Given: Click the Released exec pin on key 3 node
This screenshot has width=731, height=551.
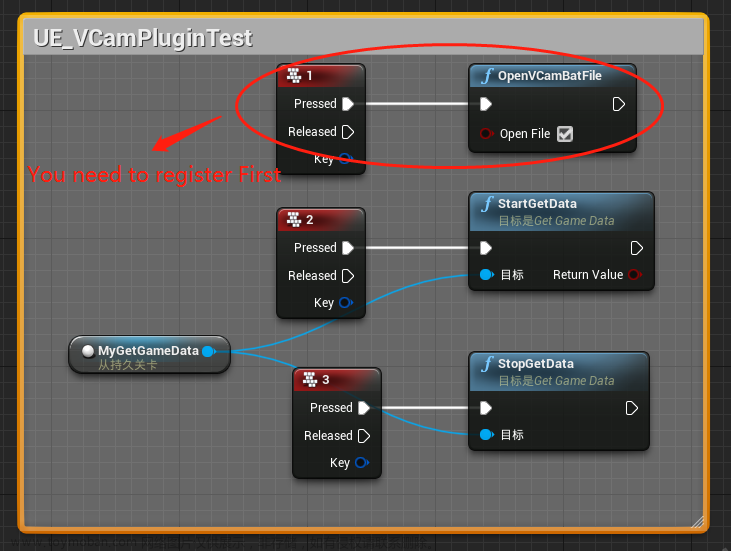Looking at the screenshot, I should (364, 436).
